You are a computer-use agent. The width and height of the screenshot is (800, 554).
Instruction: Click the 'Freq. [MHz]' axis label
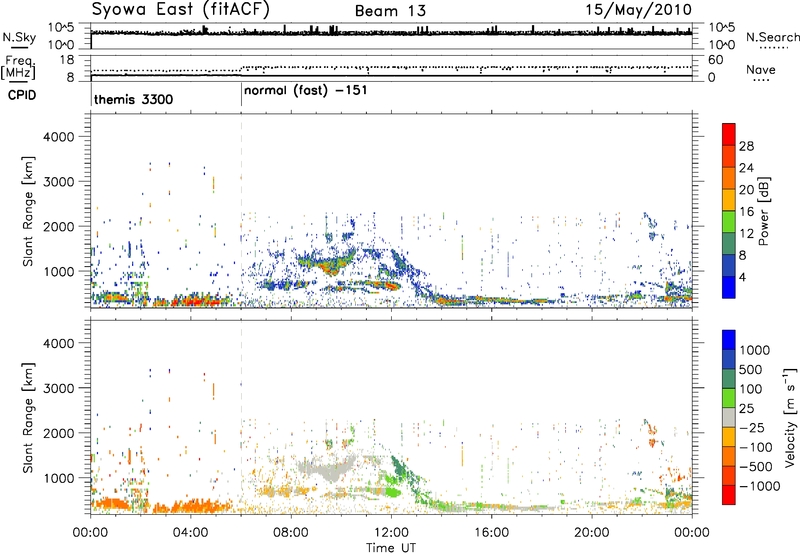click(19, 68)
